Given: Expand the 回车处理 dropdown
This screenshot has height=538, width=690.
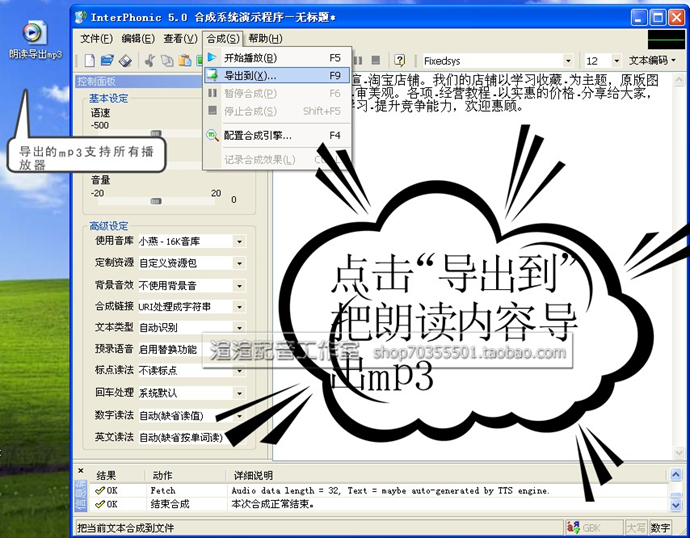Looking at the screenshot, I should 239,393.
